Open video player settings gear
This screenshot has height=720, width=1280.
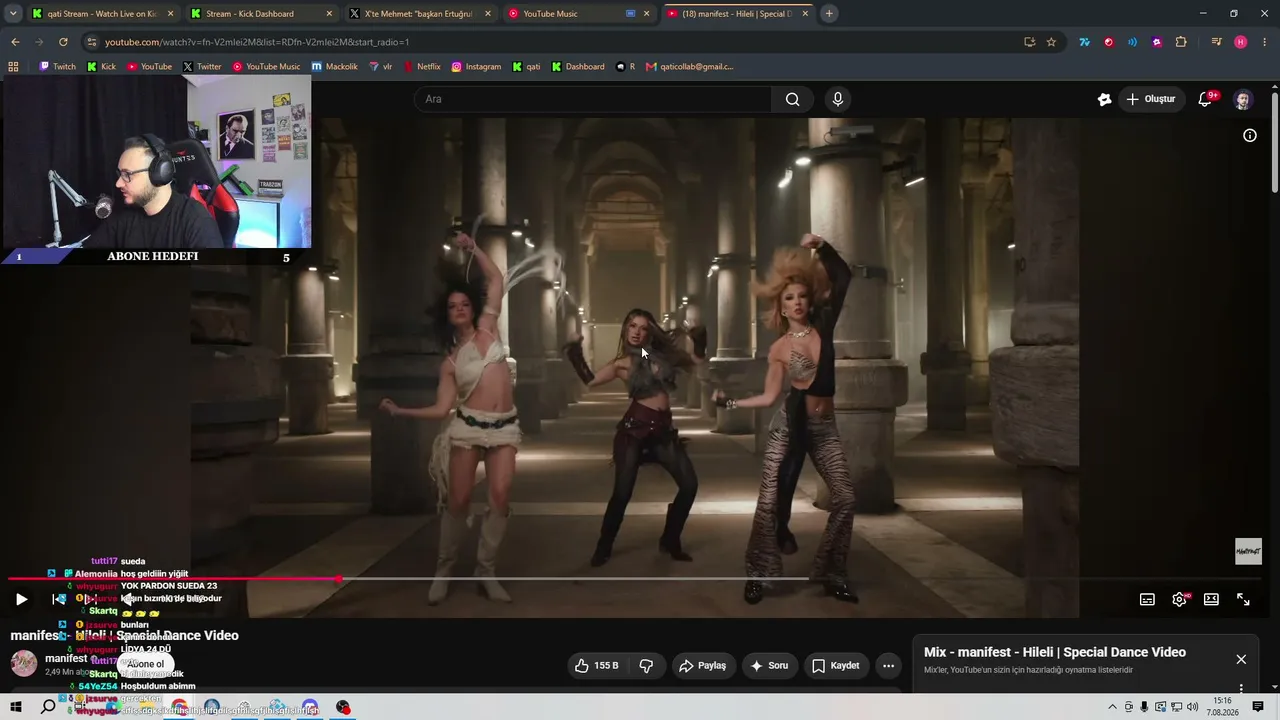(1179, 599)
